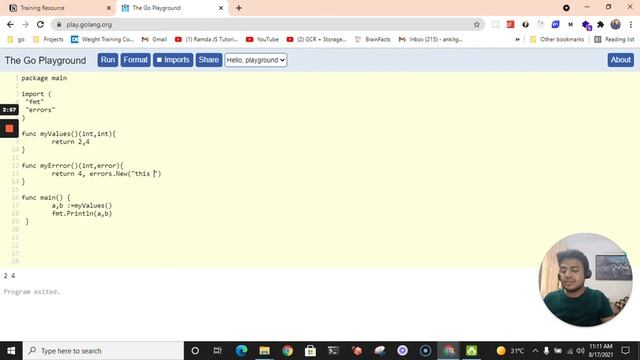Open the Inbox (215) bookmark

coord(431,39)
